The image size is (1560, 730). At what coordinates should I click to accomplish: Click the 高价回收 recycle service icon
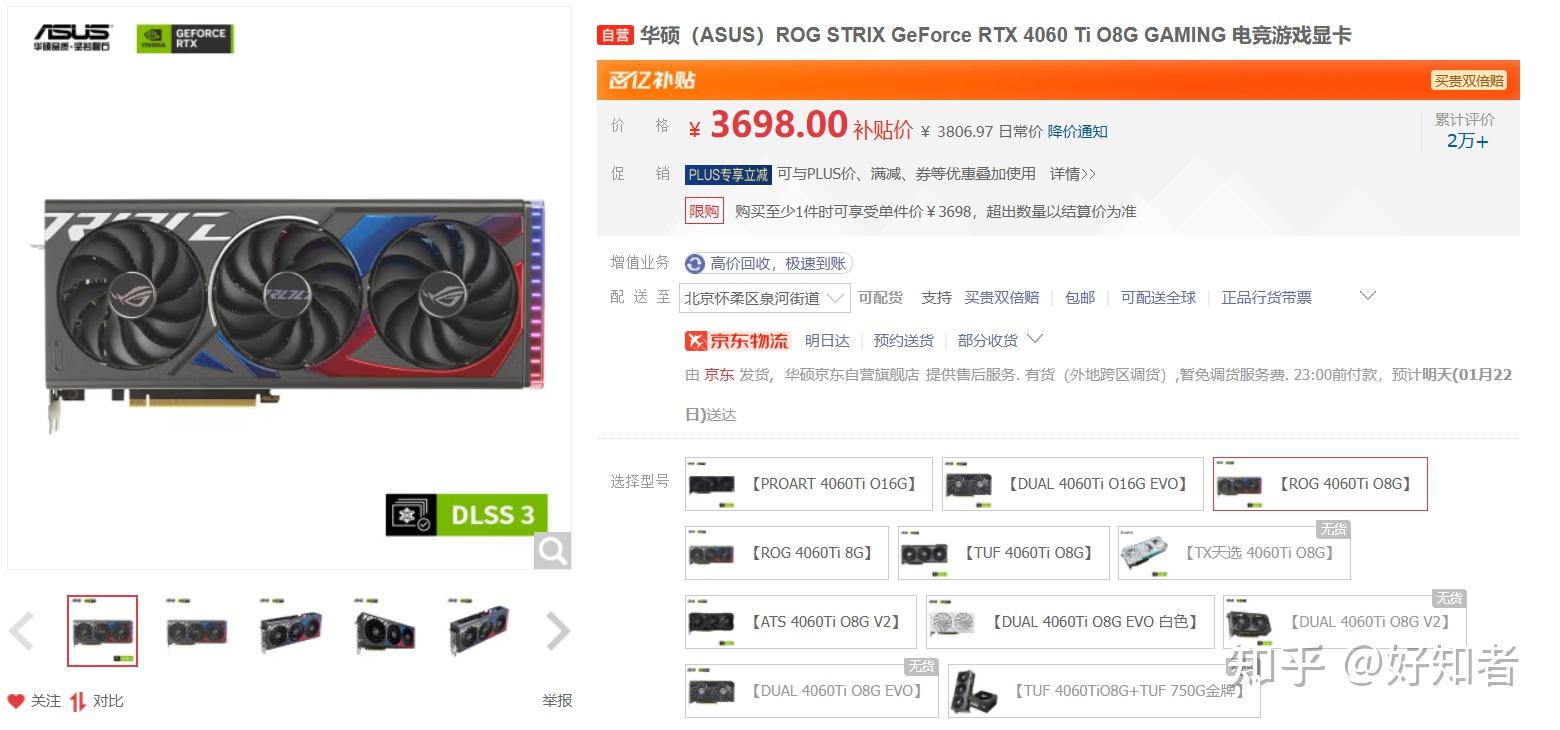(695, 264)
